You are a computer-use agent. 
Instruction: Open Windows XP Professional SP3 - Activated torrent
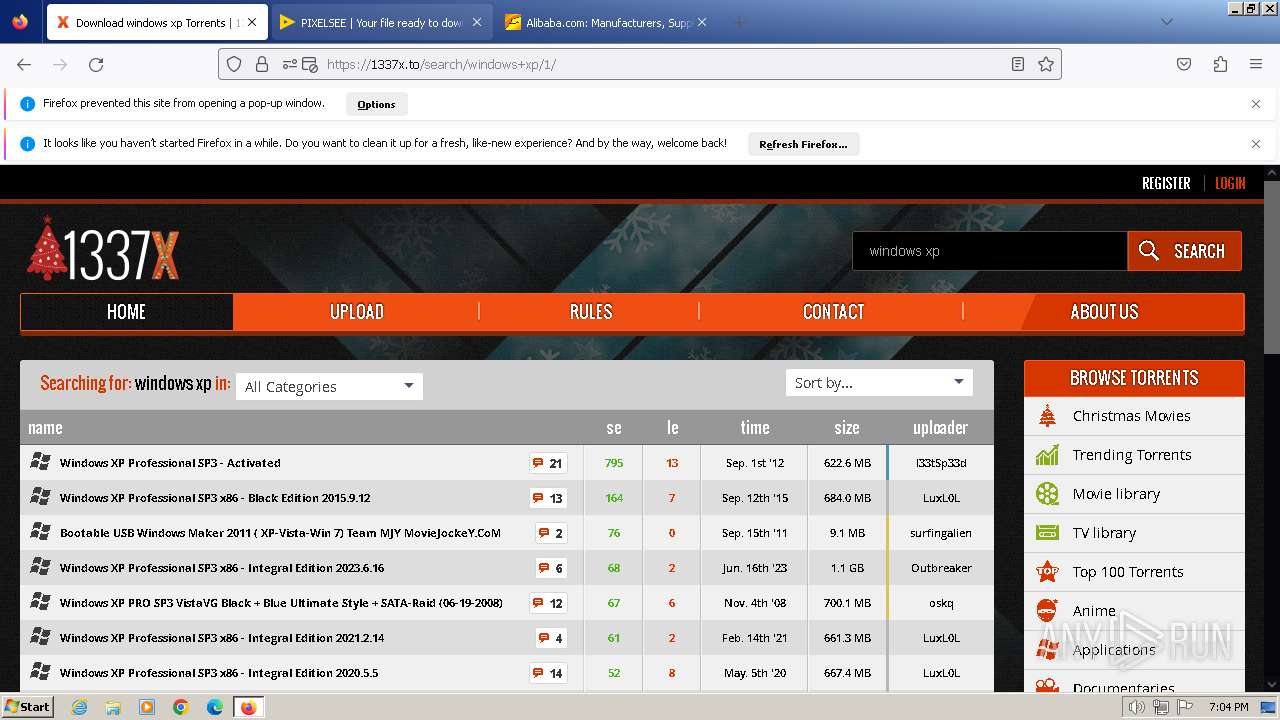[170, 463]
